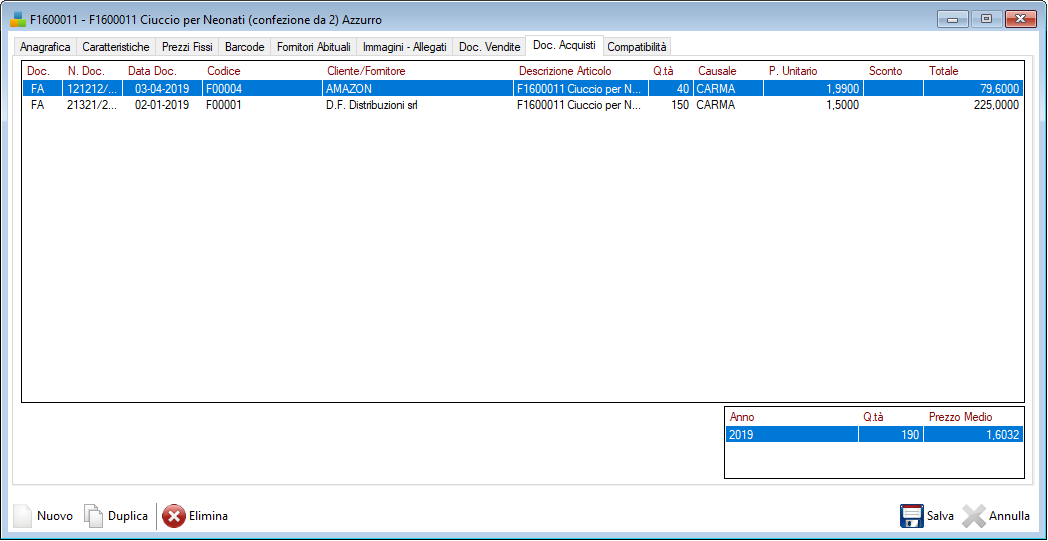Viewport: 1048px width, 541px height.
Task: Switch to the Doc. Vendite tab
Action: click(489, 47)
